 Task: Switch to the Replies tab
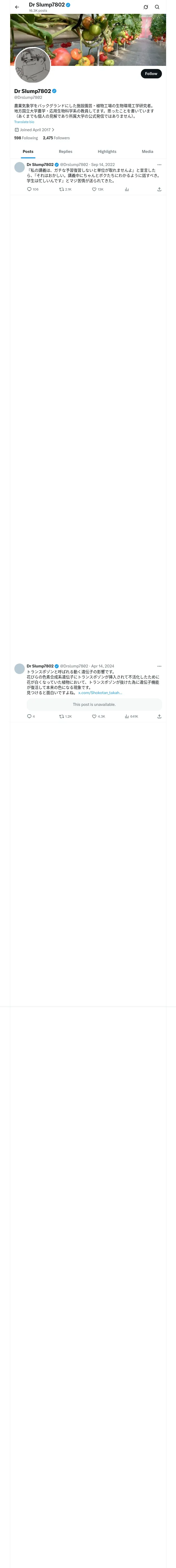(x=65, y=152)
